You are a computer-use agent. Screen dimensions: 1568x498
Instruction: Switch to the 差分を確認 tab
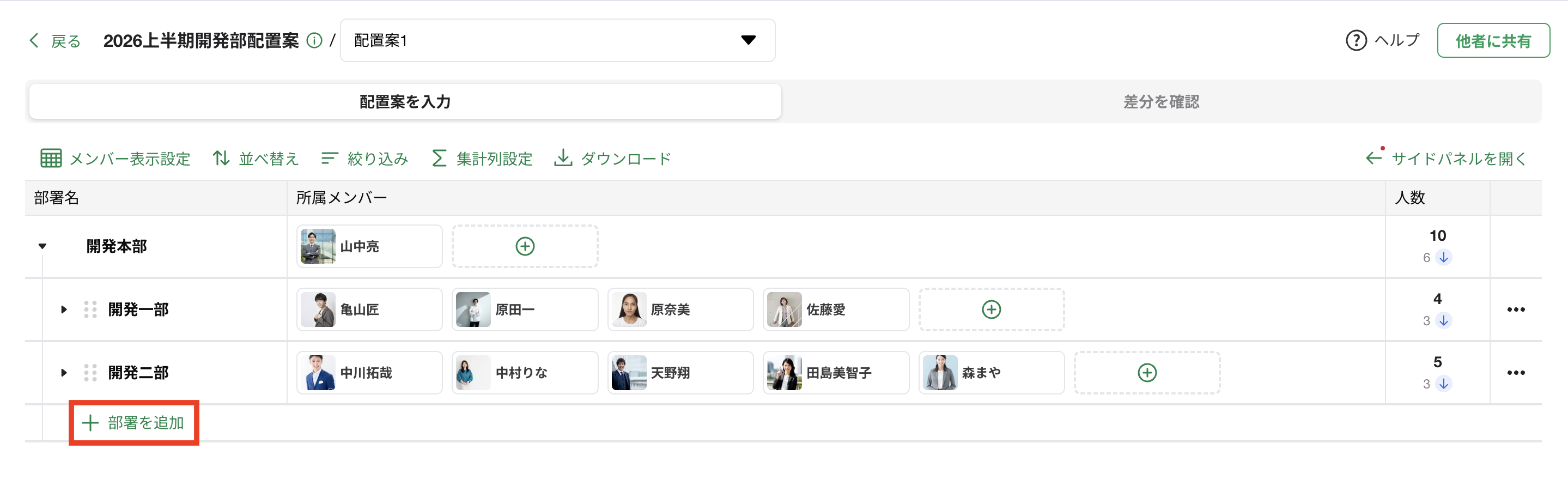1161,102
